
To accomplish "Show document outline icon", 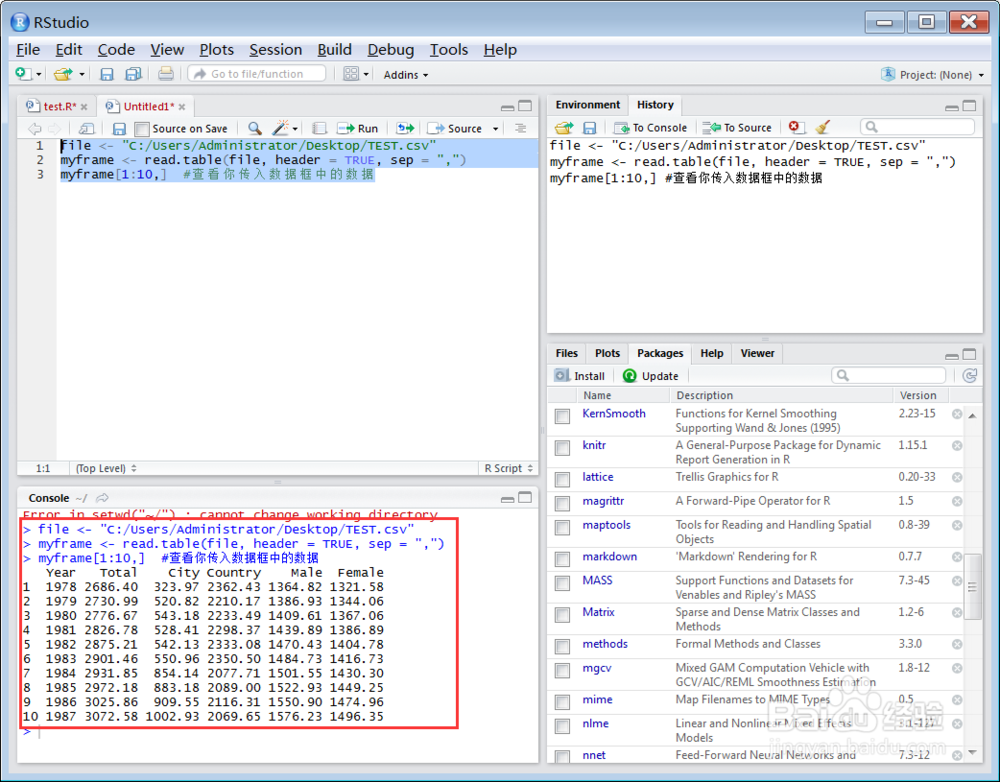I will [x=520, y=128].
